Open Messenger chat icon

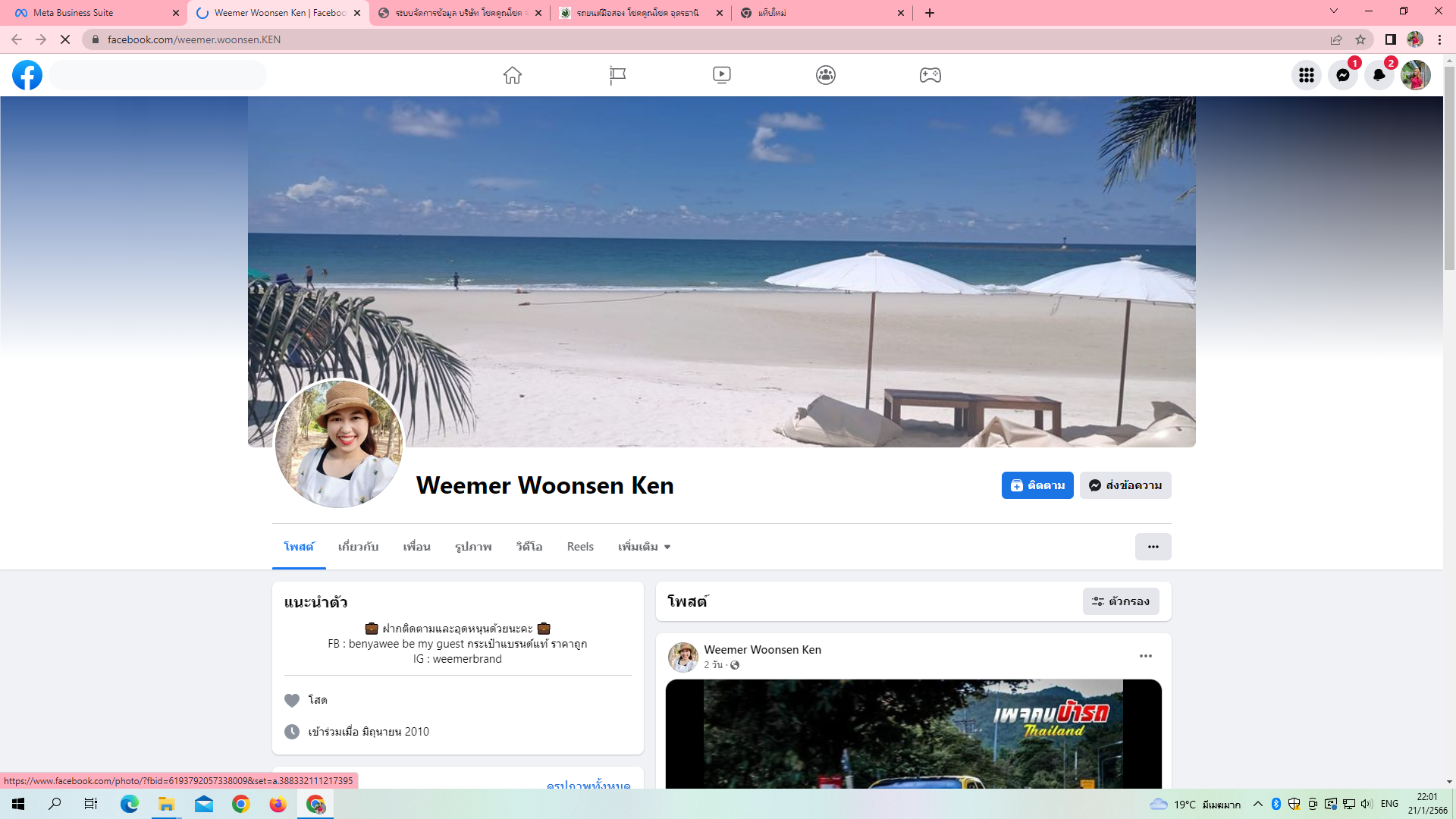(1342, 75)
